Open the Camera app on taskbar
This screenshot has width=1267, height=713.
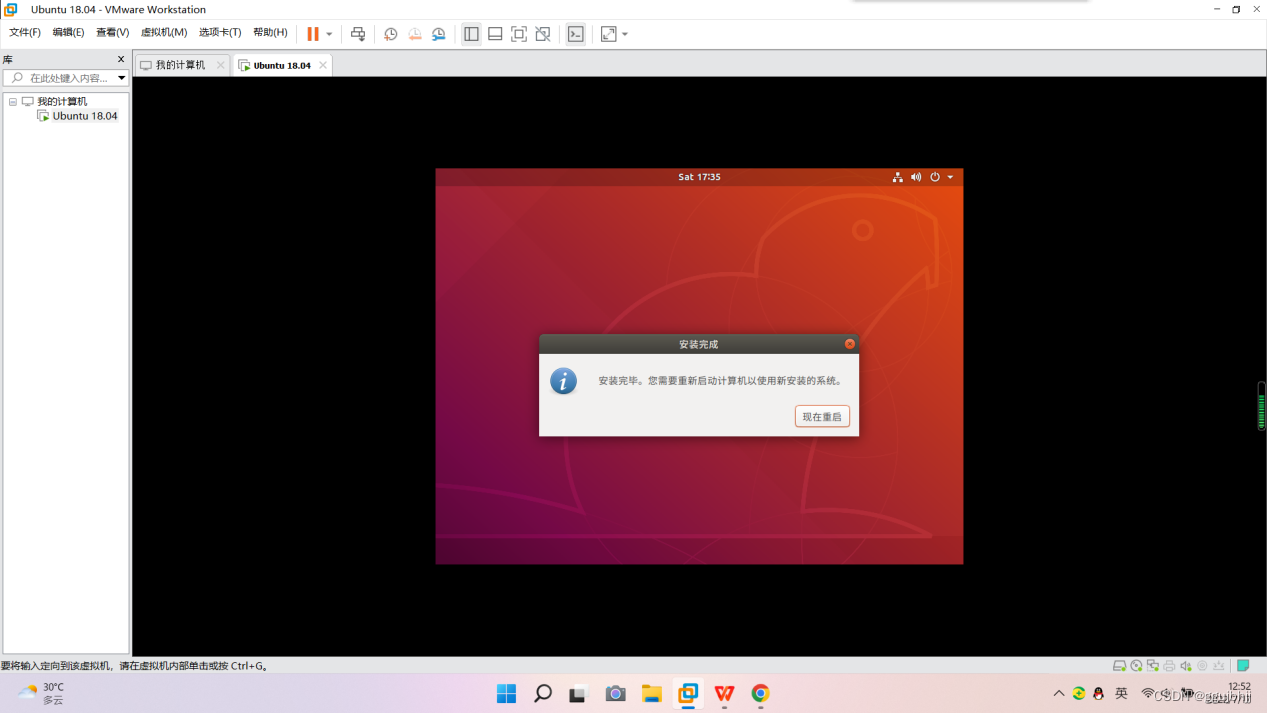coord(615,693)
